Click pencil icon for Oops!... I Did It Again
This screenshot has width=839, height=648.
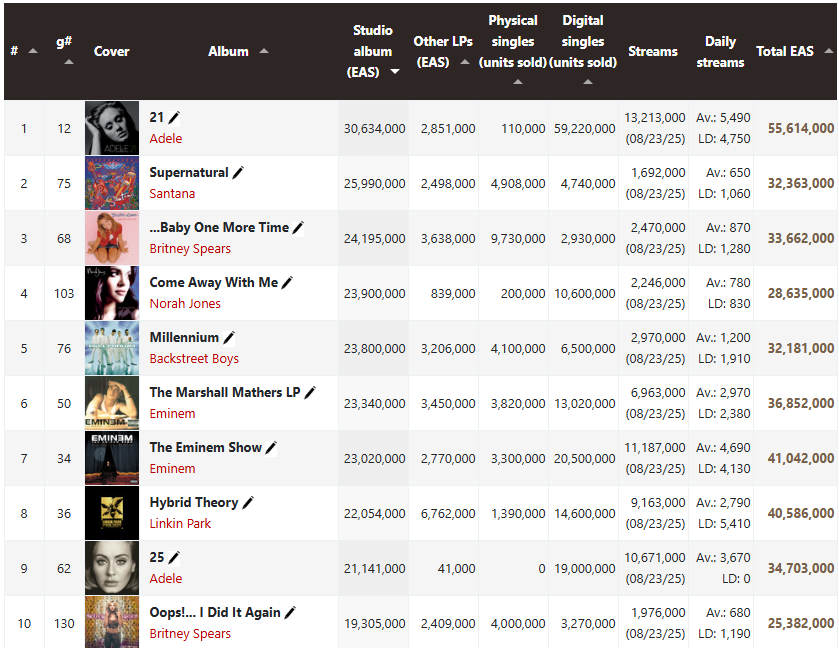290,613
